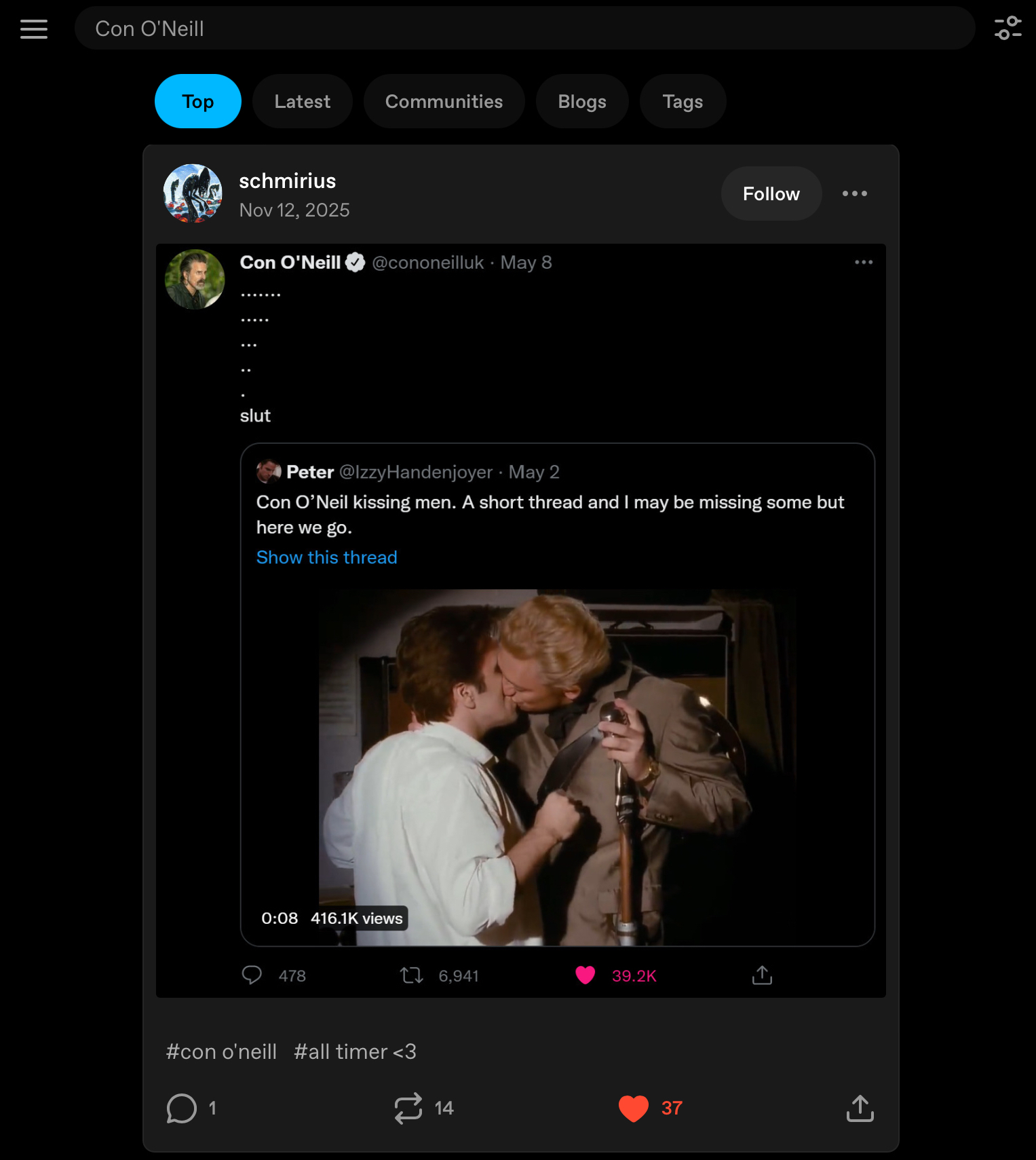Screen dimensions: 1036x1160
Task: Click the "Show this thread" link
Action: click(326, 557)
